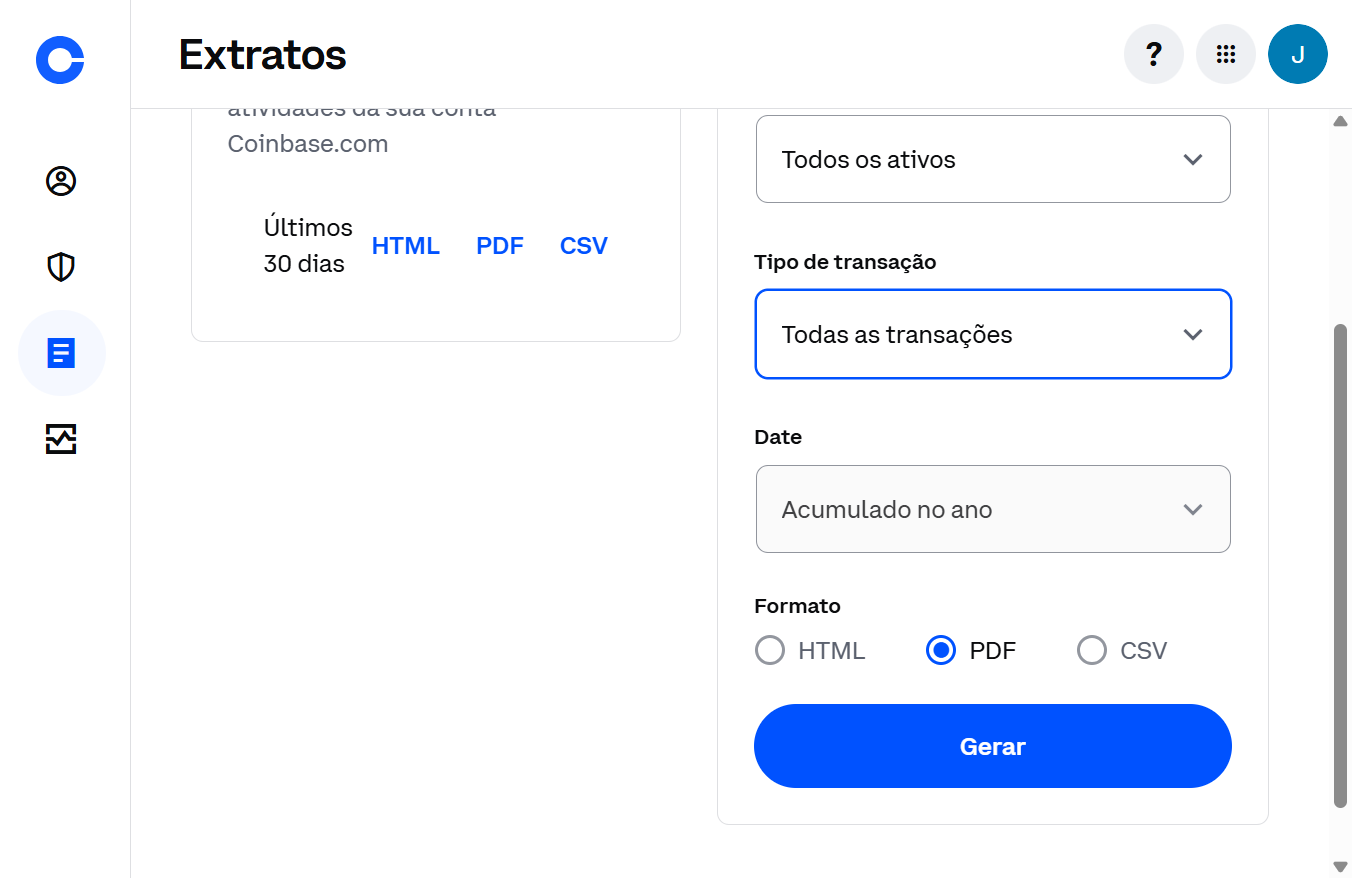Select the CSV format radio button
The width and height of the screenshot is (1352, 878).
click(1092, 650)
